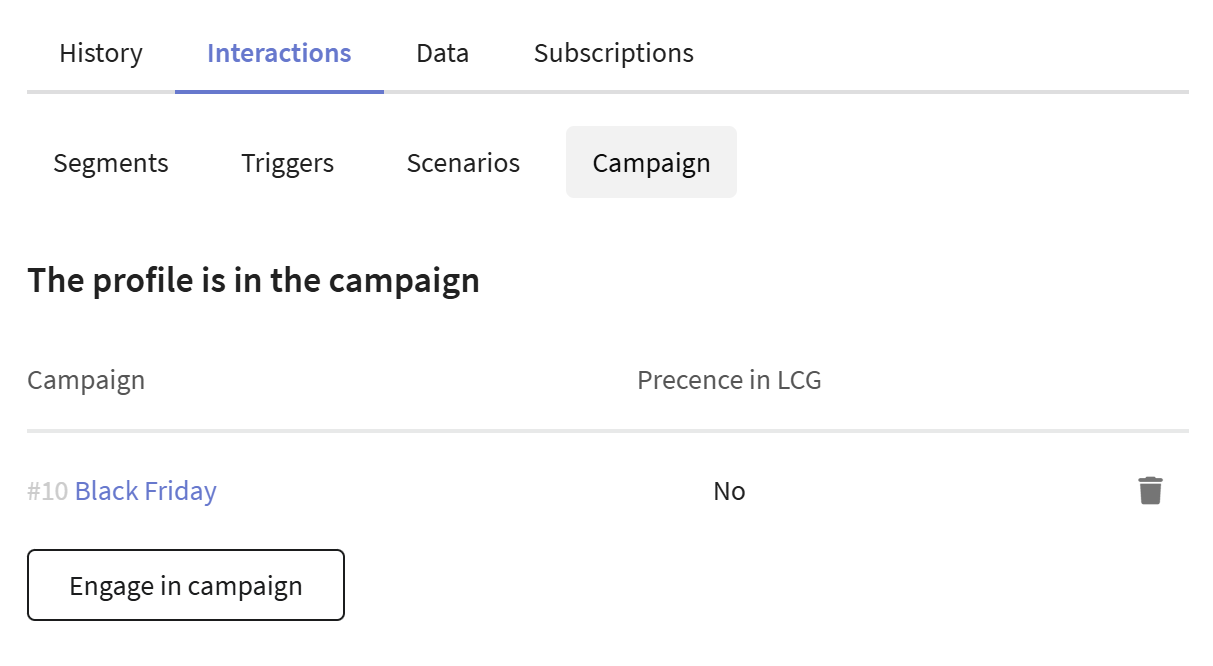Viewport: 1213px width, 666px height.
Task: Select the Campaign sub-tab
Action: click(651, 163)
